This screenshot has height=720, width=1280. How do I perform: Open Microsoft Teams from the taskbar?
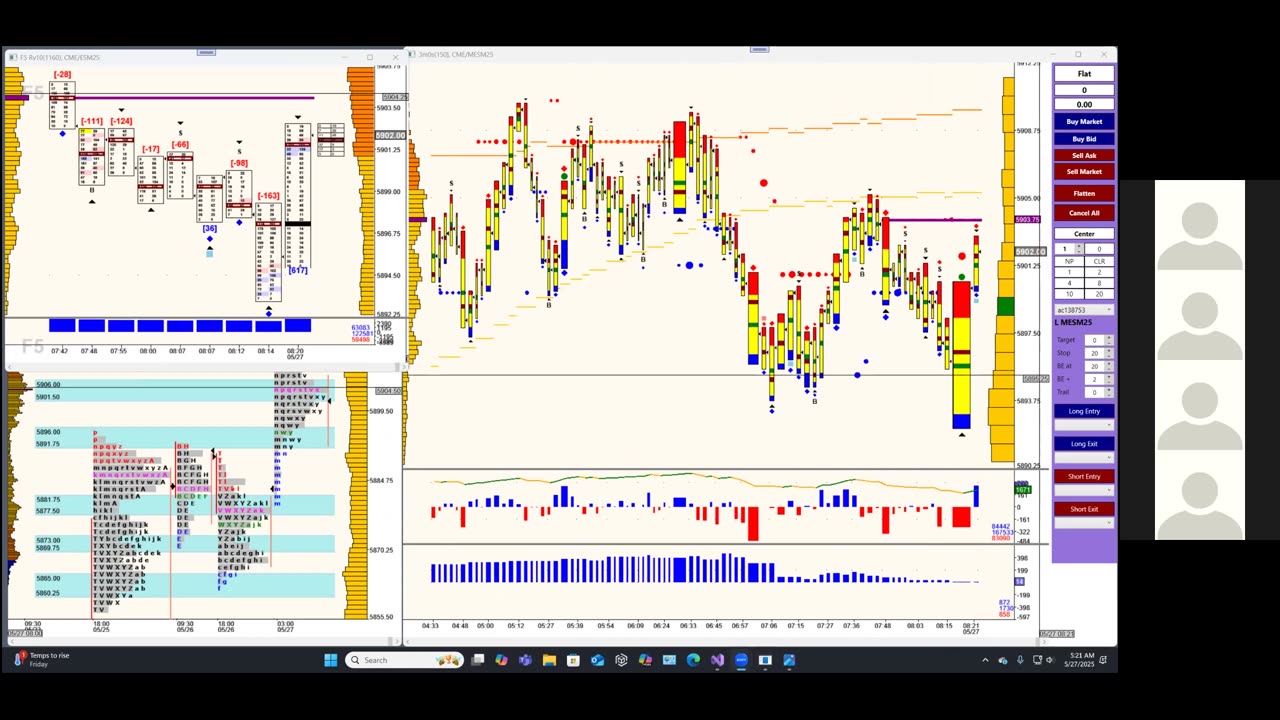[x=525, y=660]
